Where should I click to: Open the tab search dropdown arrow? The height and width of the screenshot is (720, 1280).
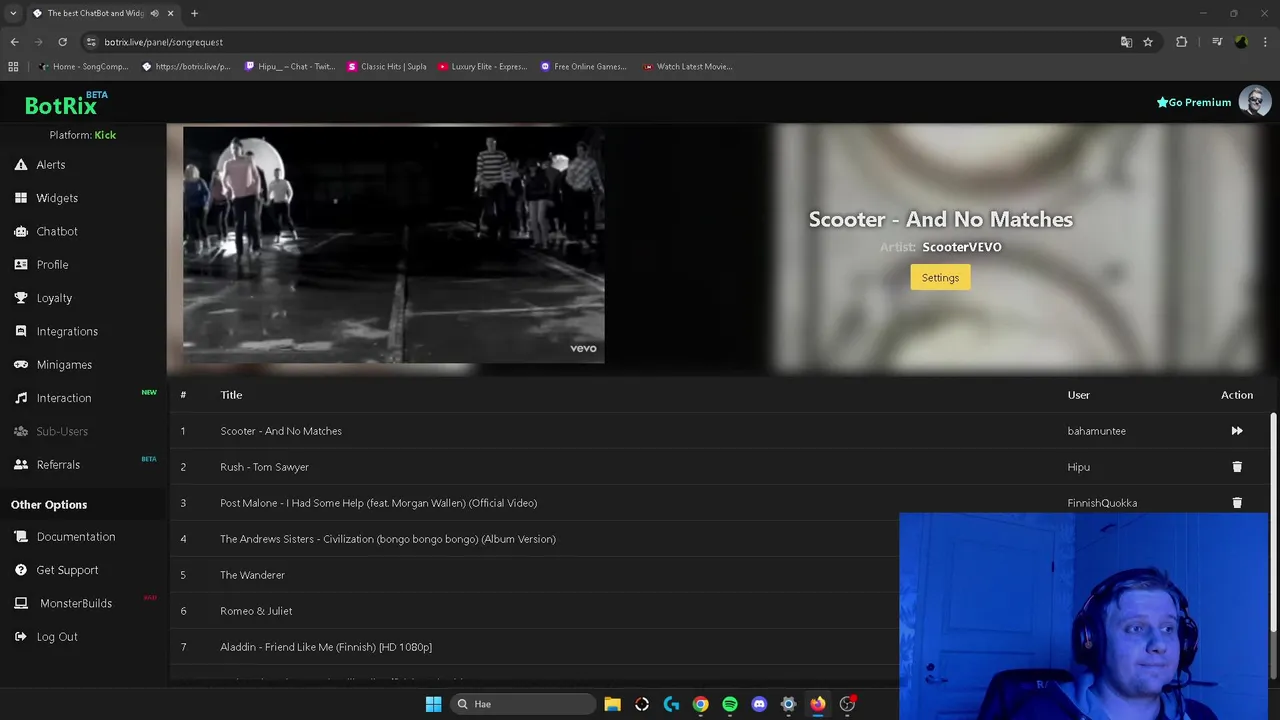point(13,13)
